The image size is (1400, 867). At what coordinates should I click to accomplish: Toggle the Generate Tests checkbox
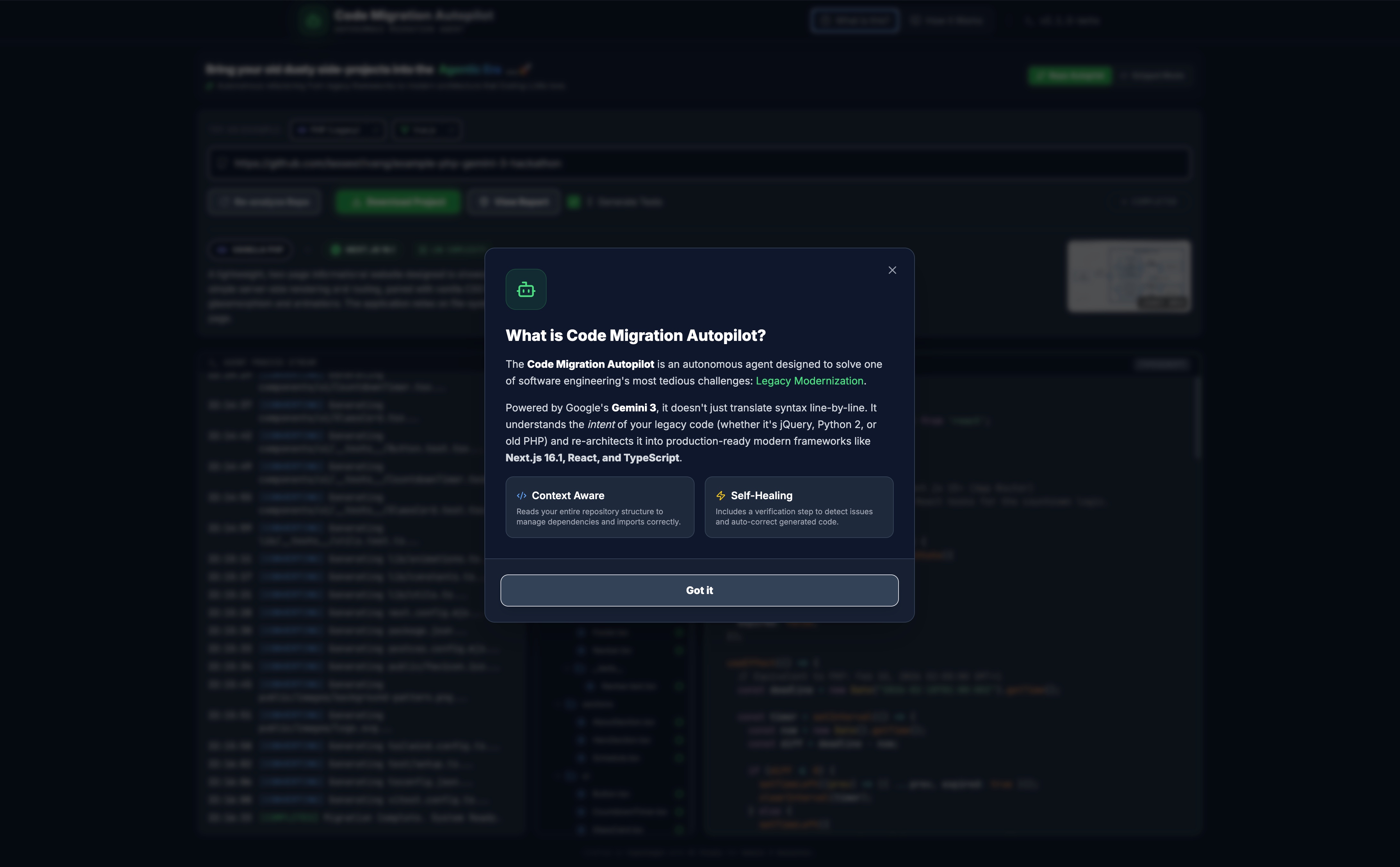click(x=574, y=202)
